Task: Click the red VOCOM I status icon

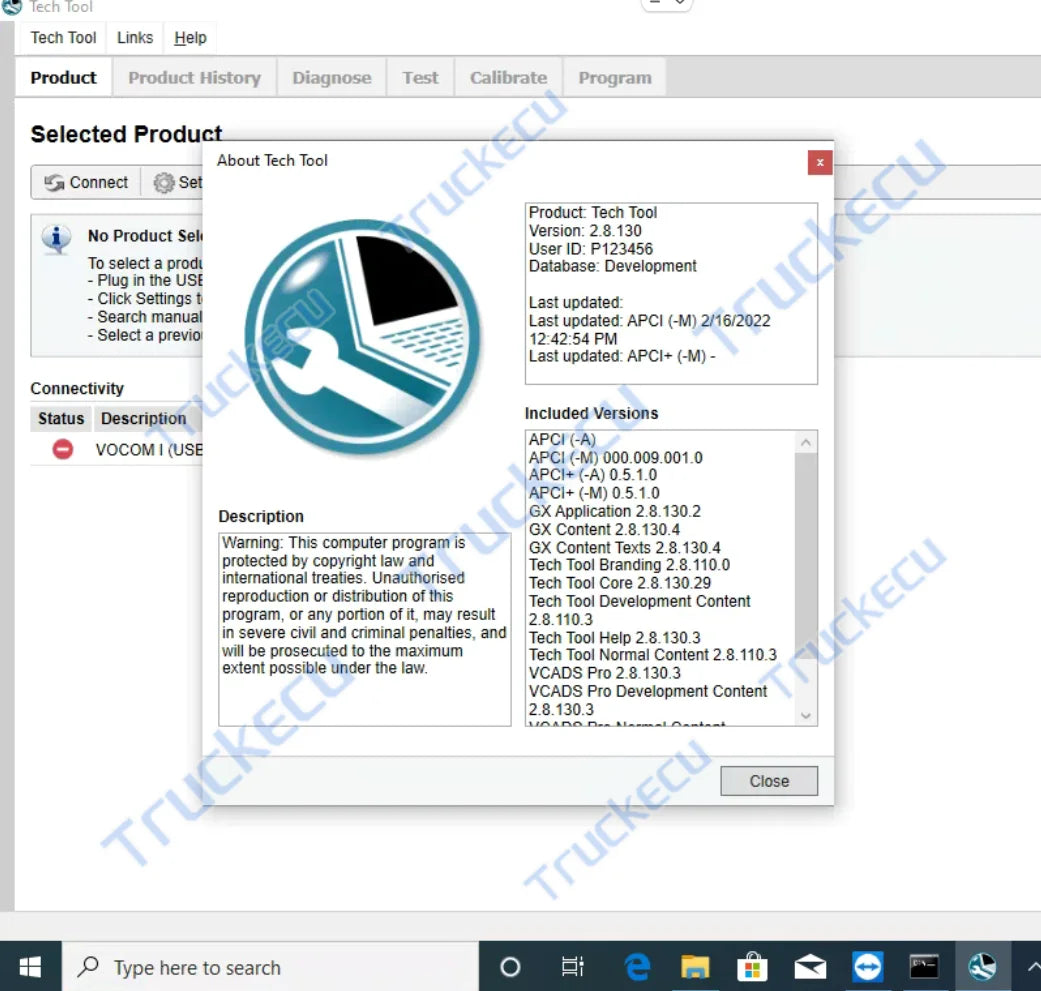Action: click(x=61, y=449)
